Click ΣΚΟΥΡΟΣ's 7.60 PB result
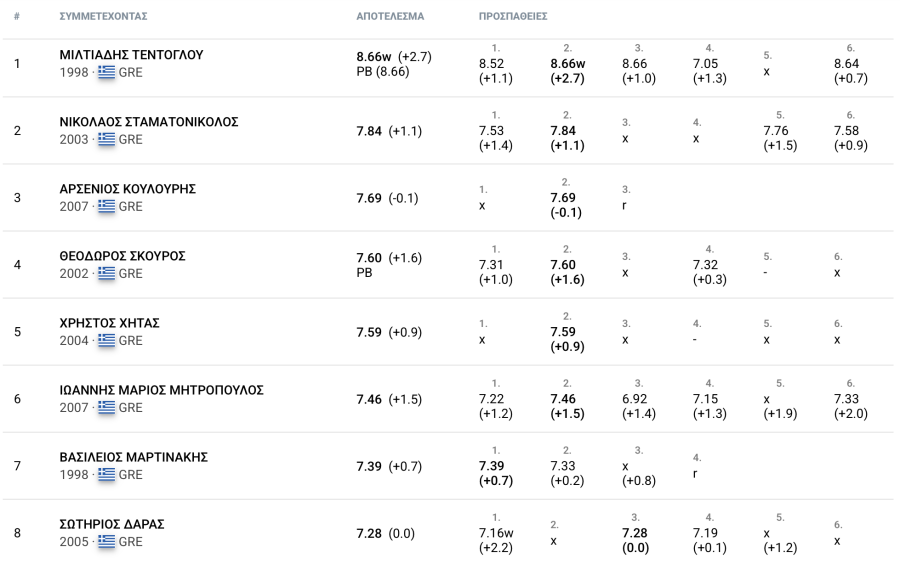Screen dimensions: 900x564 369,258
